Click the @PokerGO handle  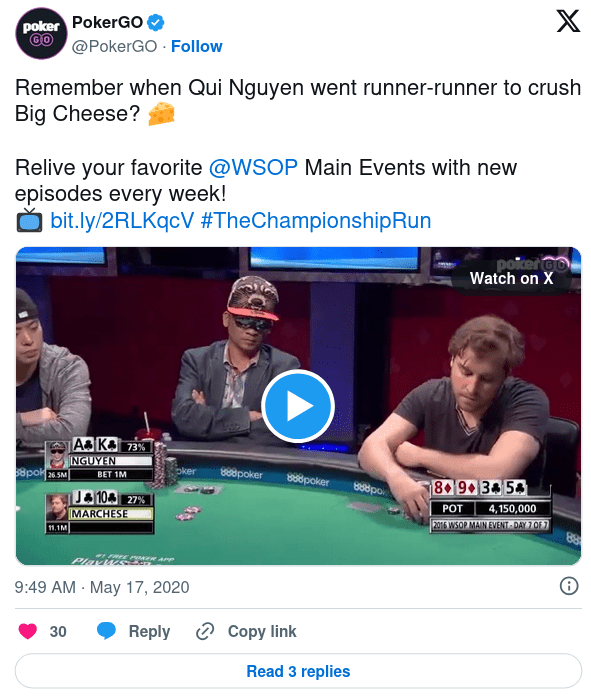tap(114, 46)
